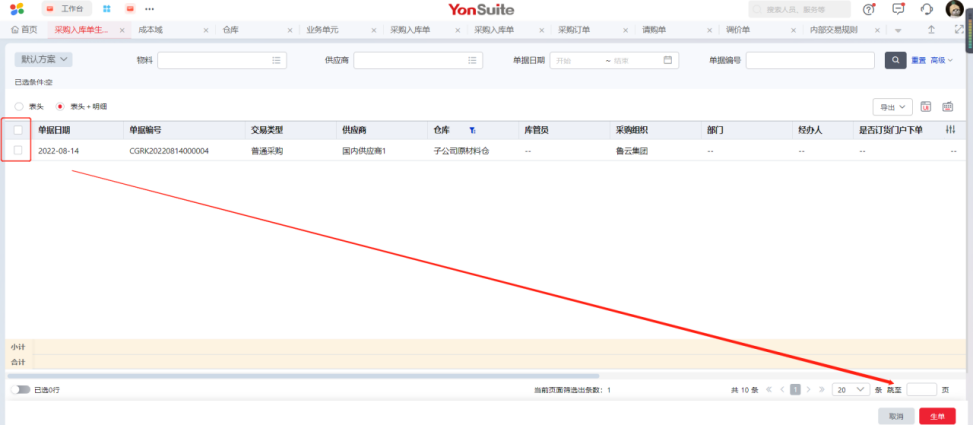The image size is (974, 425).
Task: Open column settings icon in table header
Action: tap(950, 130)
